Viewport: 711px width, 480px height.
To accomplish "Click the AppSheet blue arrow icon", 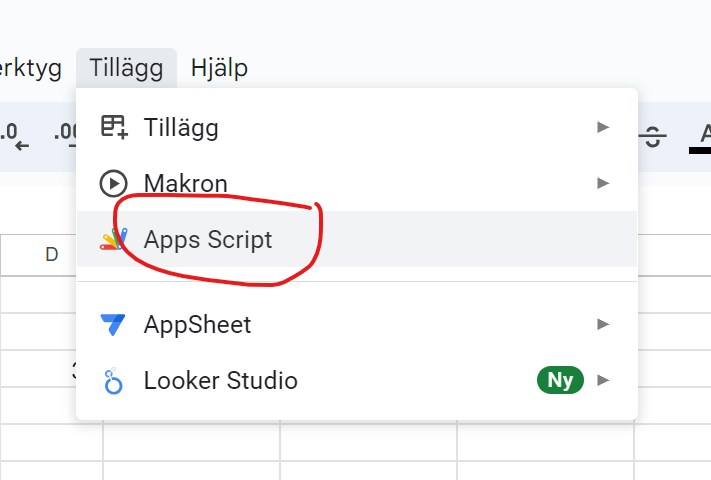I will 113,325.
